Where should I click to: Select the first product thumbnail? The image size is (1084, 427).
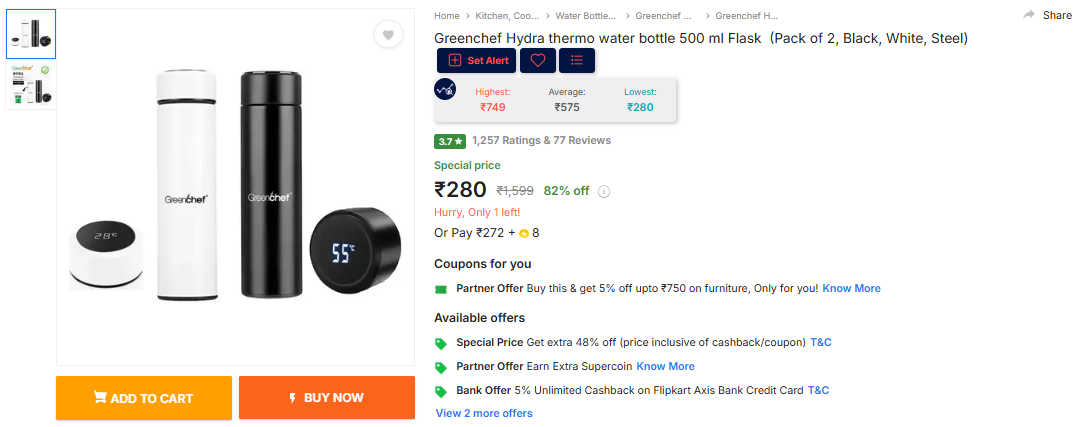click(31, 34)
